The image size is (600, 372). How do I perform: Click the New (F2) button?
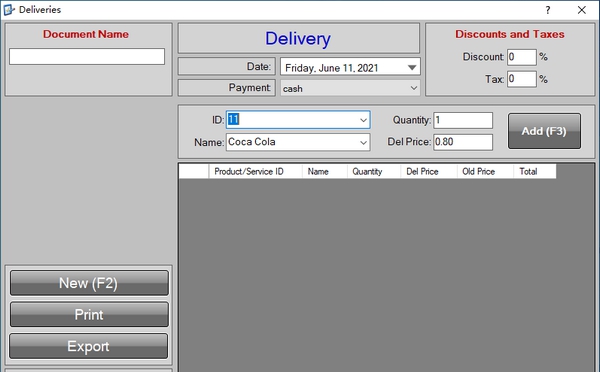[89, 283]
